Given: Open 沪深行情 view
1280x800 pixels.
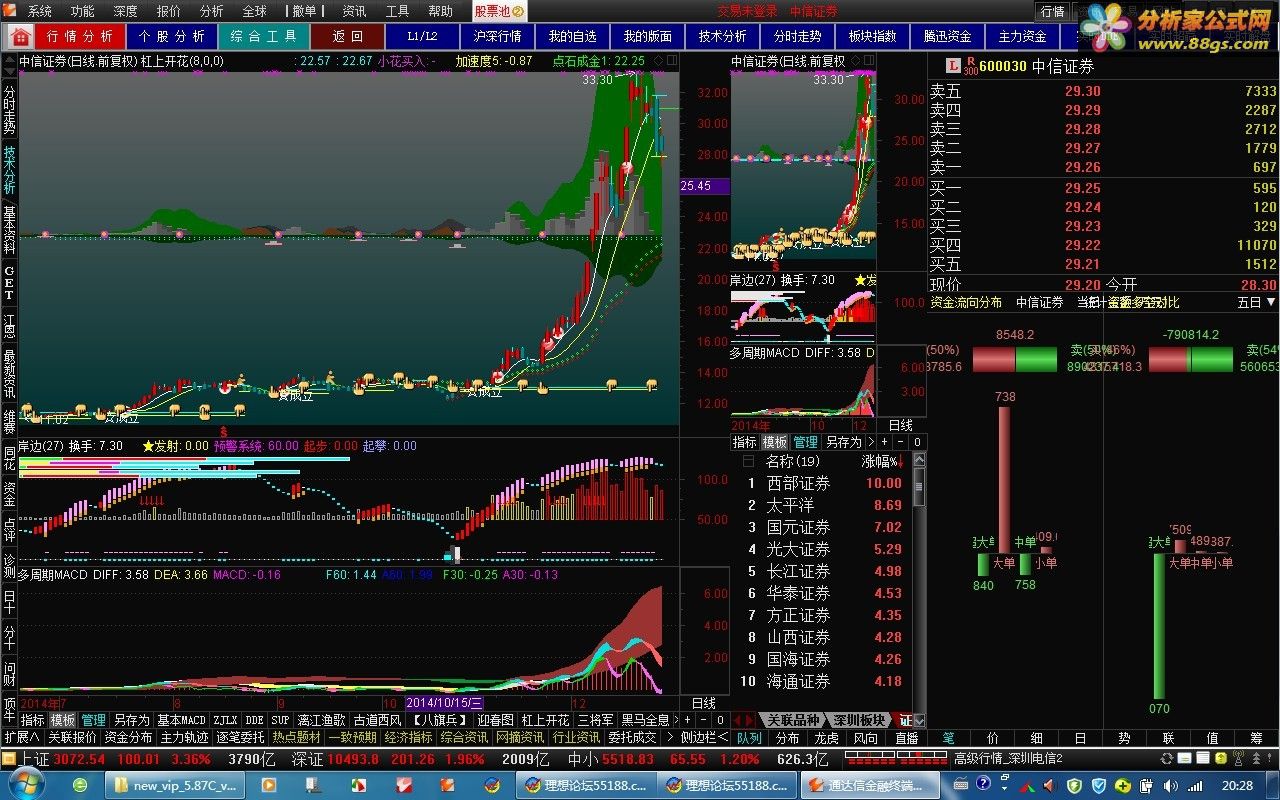Looking at the screenshot, I should point(497,36).
